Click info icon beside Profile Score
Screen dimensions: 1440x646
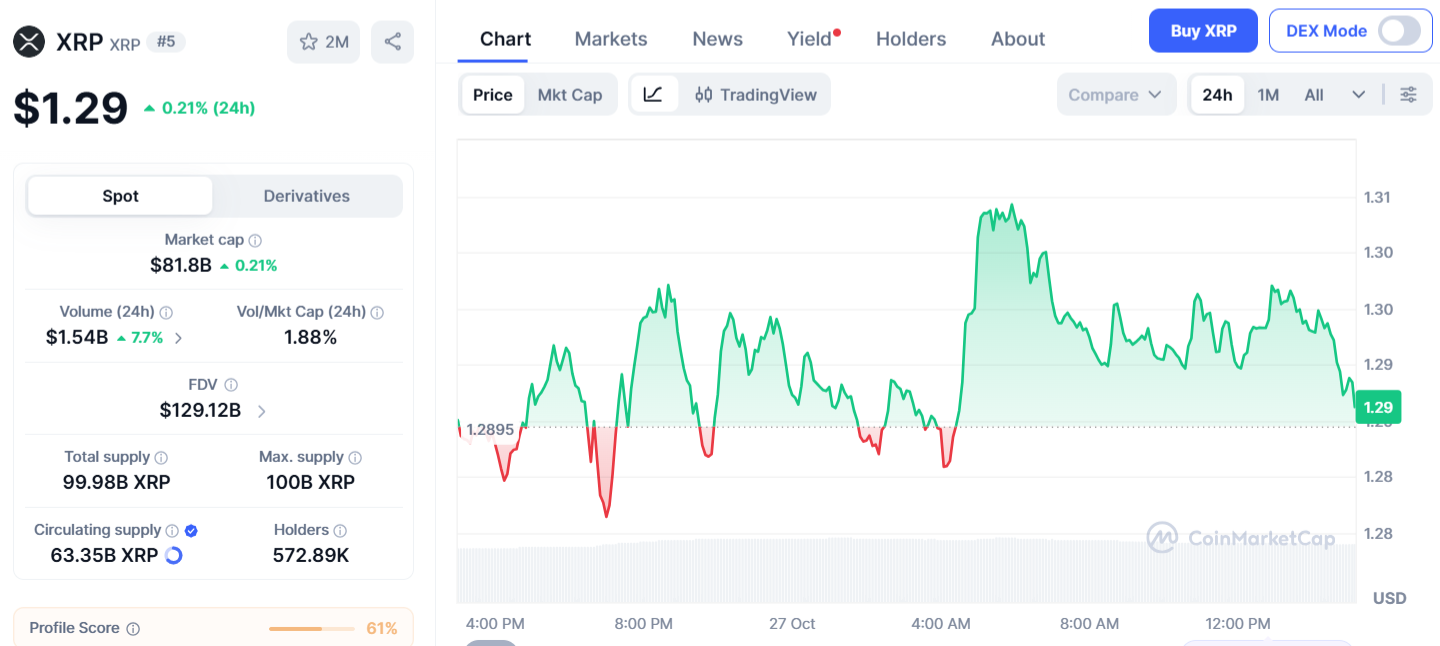click(133, 628)
